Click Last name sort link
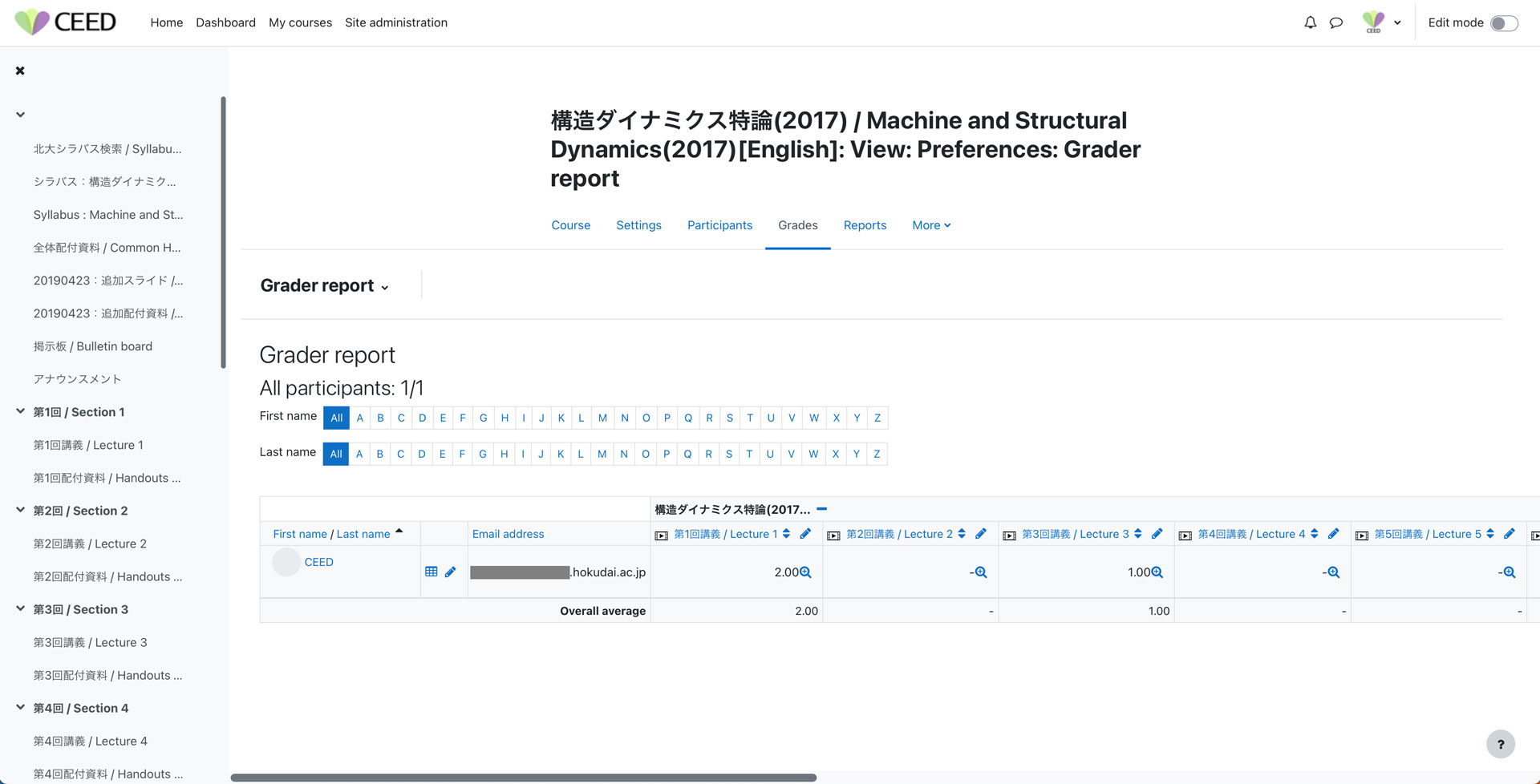This screenshot has width=1540, height=784. [x=363, y=534]
